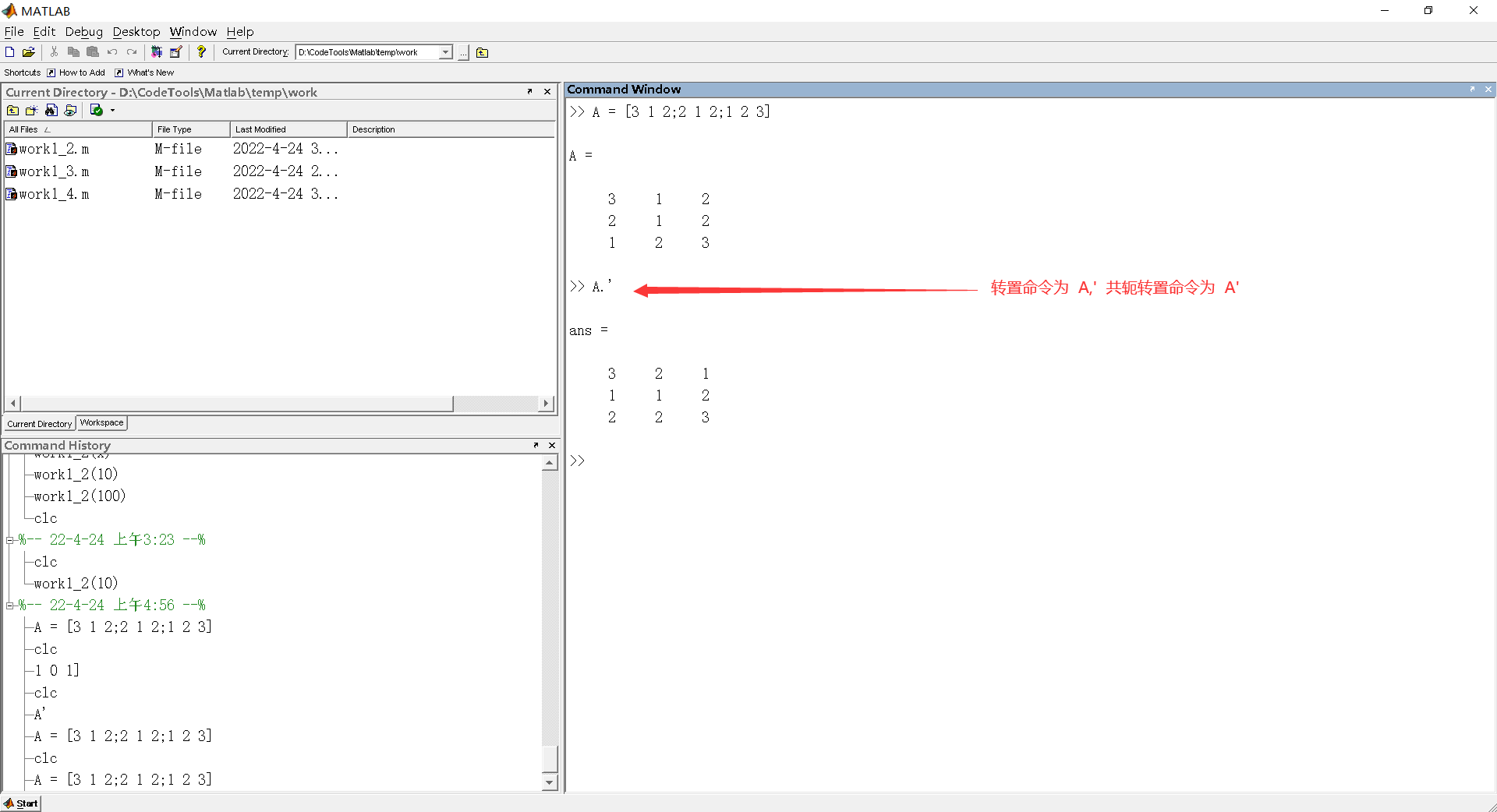This screenshot has height=812, width=1497.
Task: Undock the Current Directory panel
Action: [530, 91]
